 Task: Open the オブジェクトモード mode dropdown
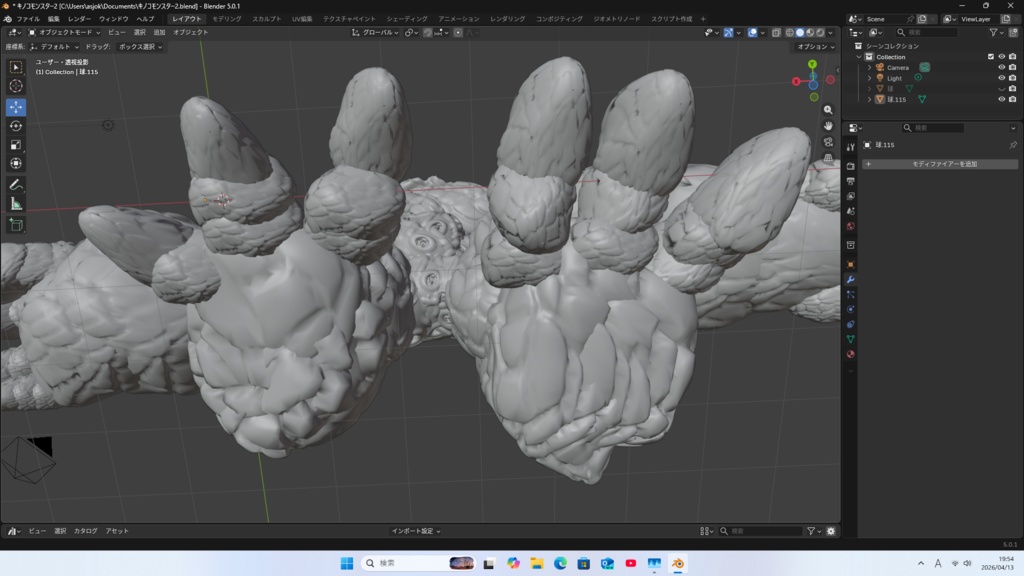66,32
